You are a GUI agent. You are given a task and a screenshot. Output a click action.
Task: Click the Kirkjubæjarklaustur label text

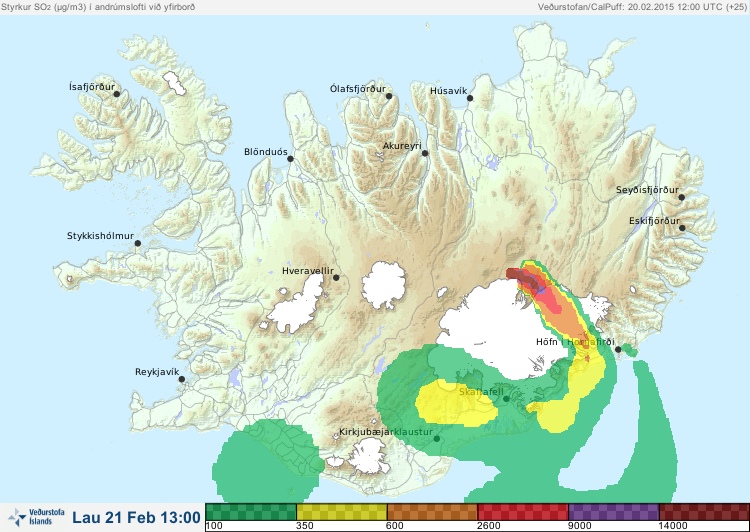pos(386,432)
